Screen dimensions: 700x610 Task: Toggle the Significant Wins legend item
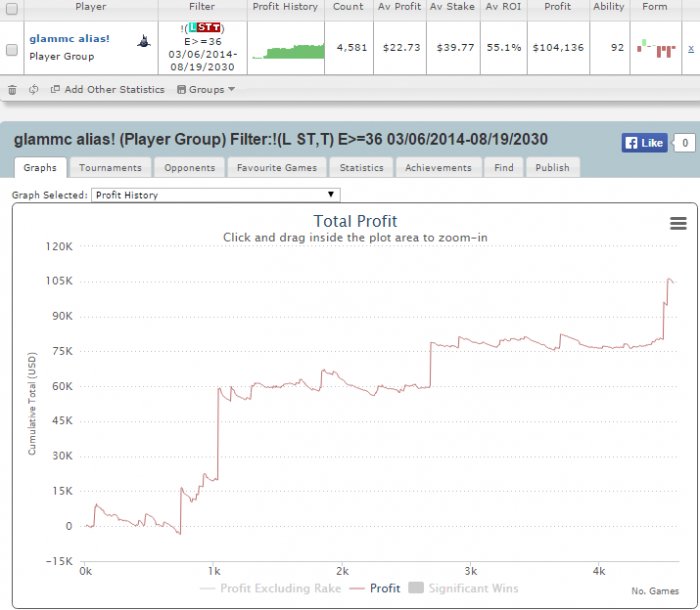point(463,588)
